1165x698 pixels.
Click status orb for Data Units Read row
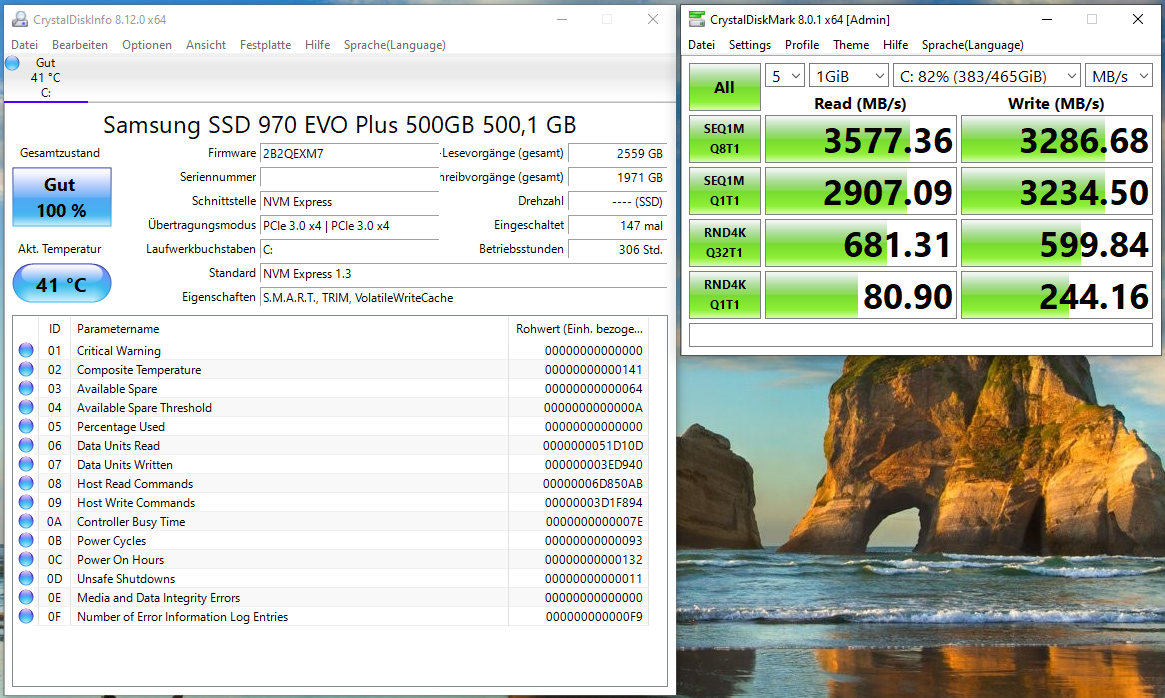(x=26, y=445)
